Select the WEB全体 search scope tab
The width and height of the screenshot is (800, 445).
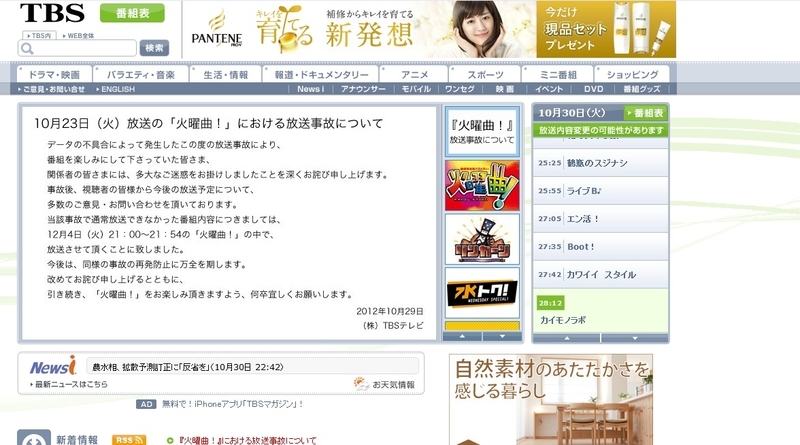[78, 36]
